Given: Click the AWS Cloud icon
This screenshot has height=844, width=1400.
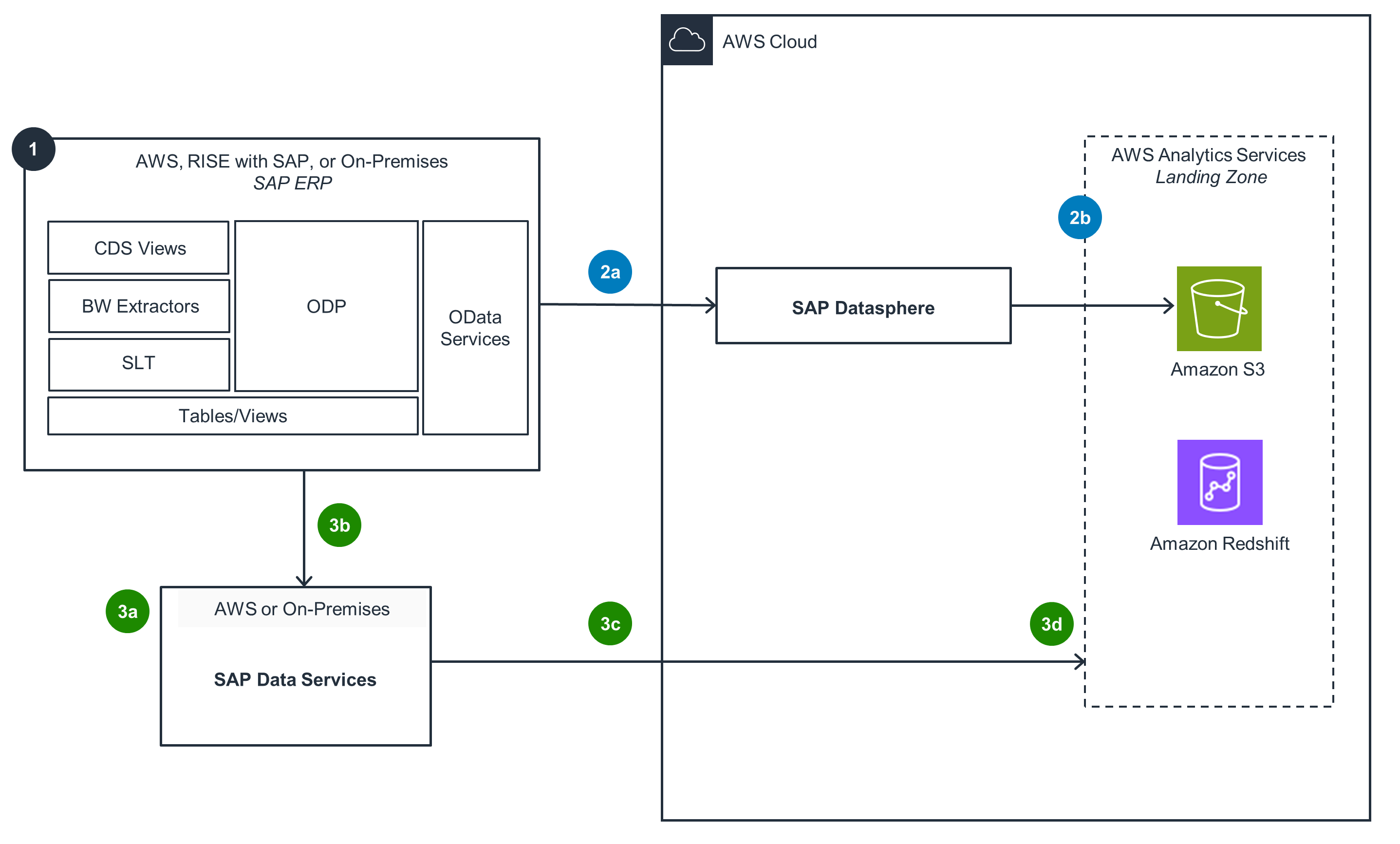Looking at the screenshot, I should [x=687, y=40].
